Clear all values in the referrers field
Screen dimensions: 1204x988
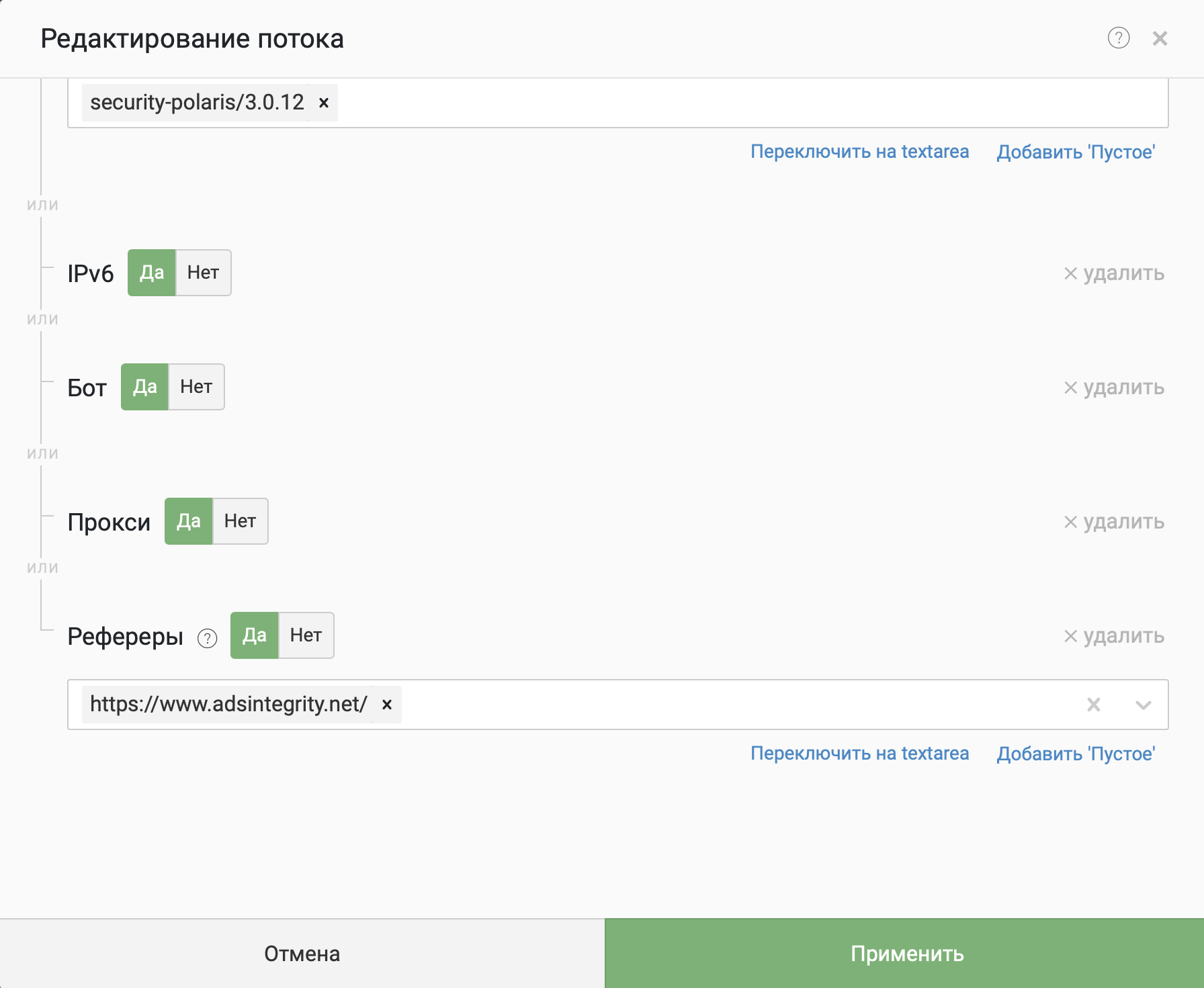click(x=1093, y=705)
